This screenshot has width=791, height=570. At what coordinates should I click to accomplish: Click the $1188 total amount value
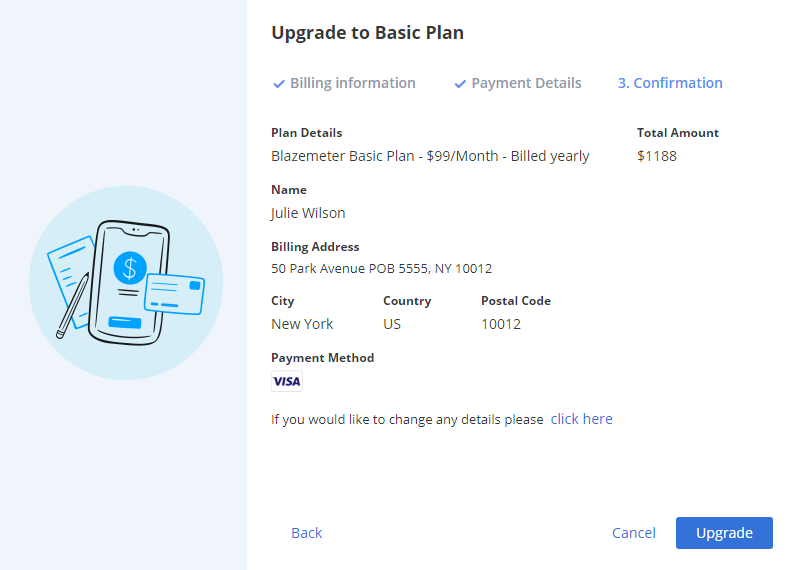tap(657, 156)
